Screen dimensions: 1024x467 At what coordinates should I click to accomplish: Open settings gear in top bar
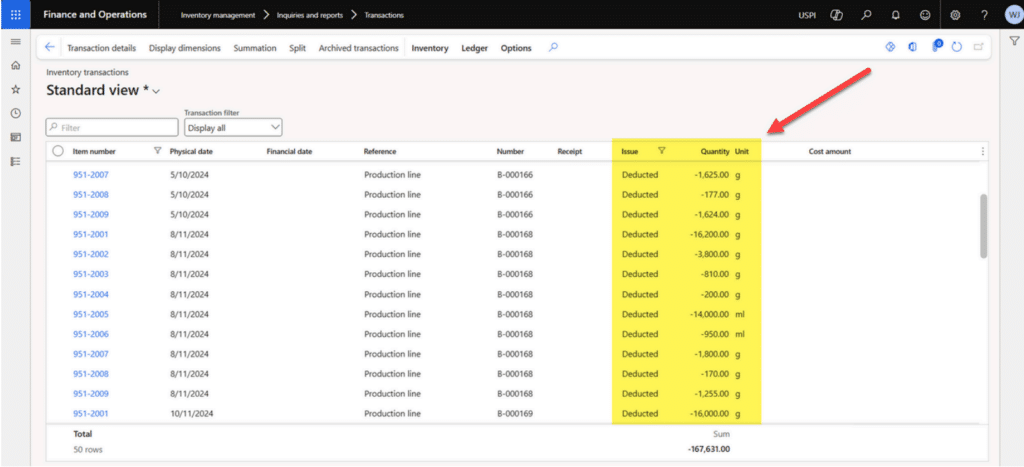[955, 14]
